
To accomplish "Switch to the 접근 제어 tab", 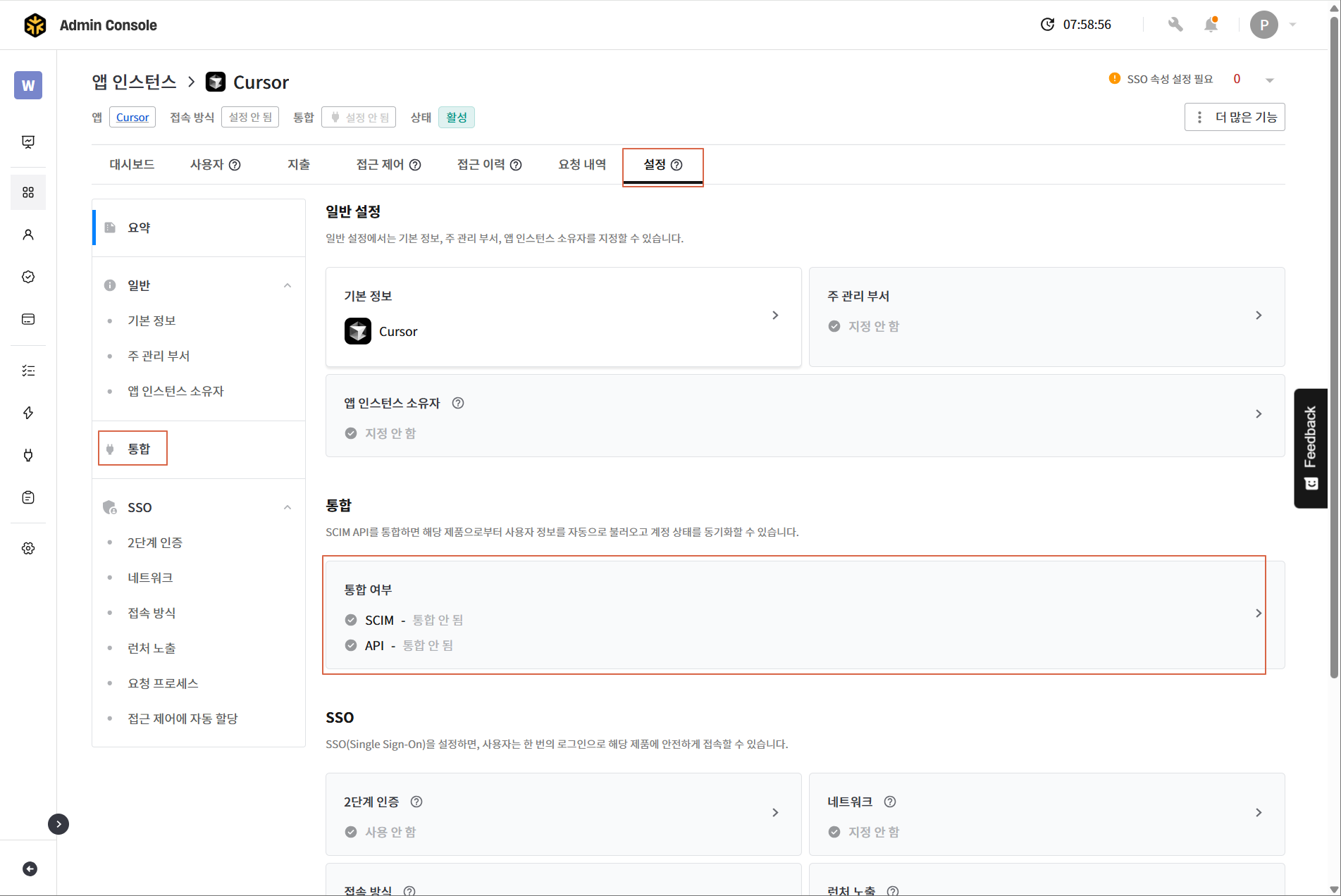I will (388, 164).
